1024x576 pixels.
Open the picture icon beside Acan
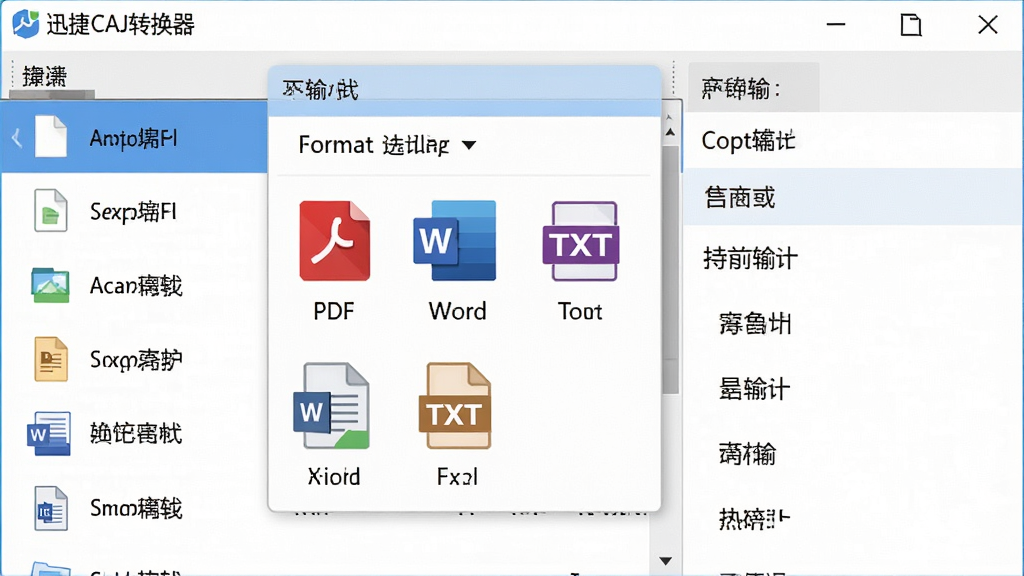tap(50, 285)
